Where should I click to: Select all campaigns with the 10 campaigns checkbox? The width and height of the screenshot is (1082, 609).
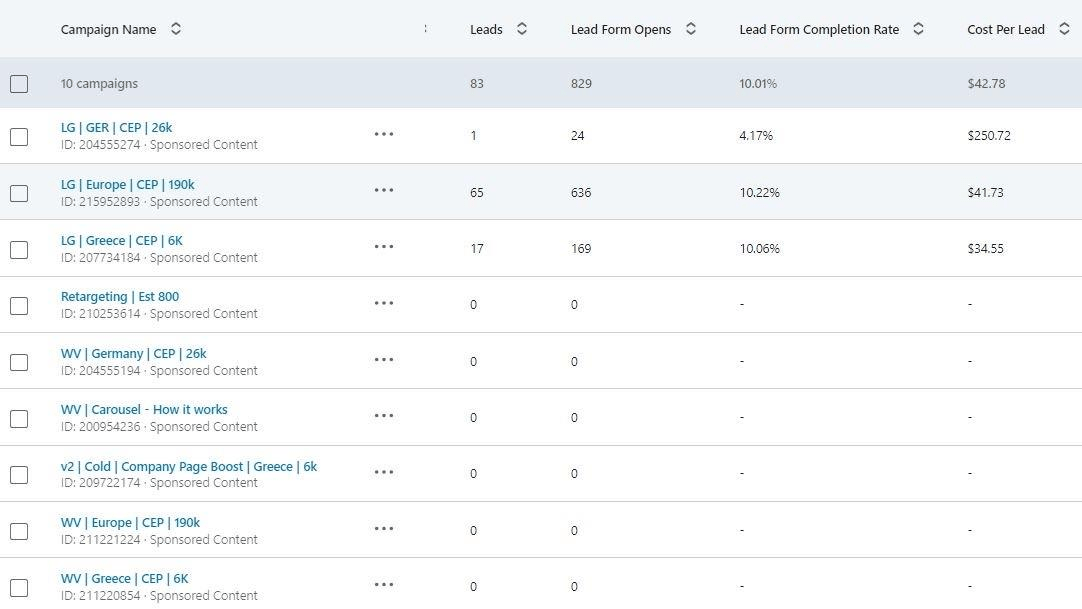pos(19,84)
